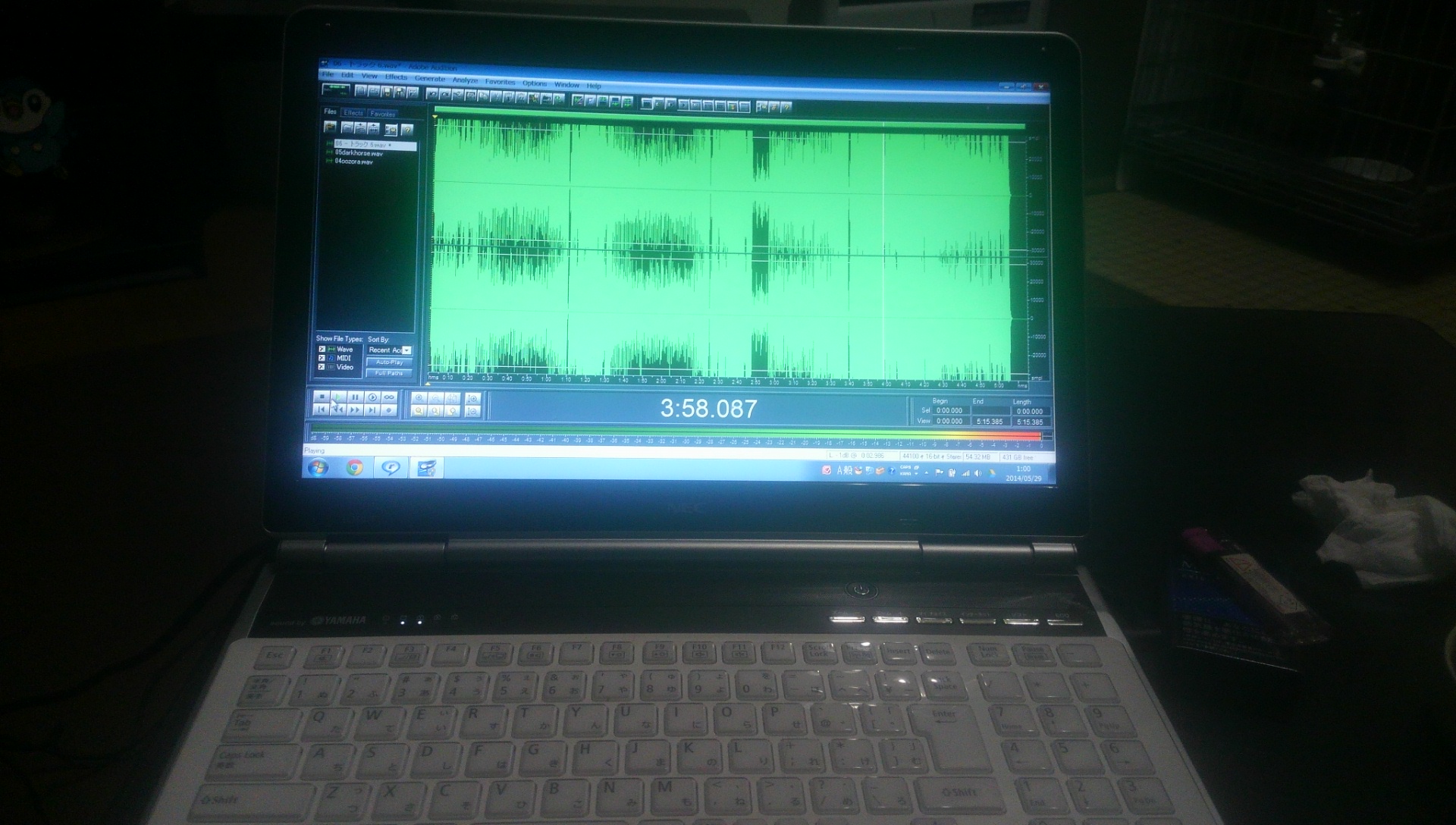Open the Sort By Recent Access dropdown
1456x825 pixels.
pyautogui.click(x=406, y=350)
